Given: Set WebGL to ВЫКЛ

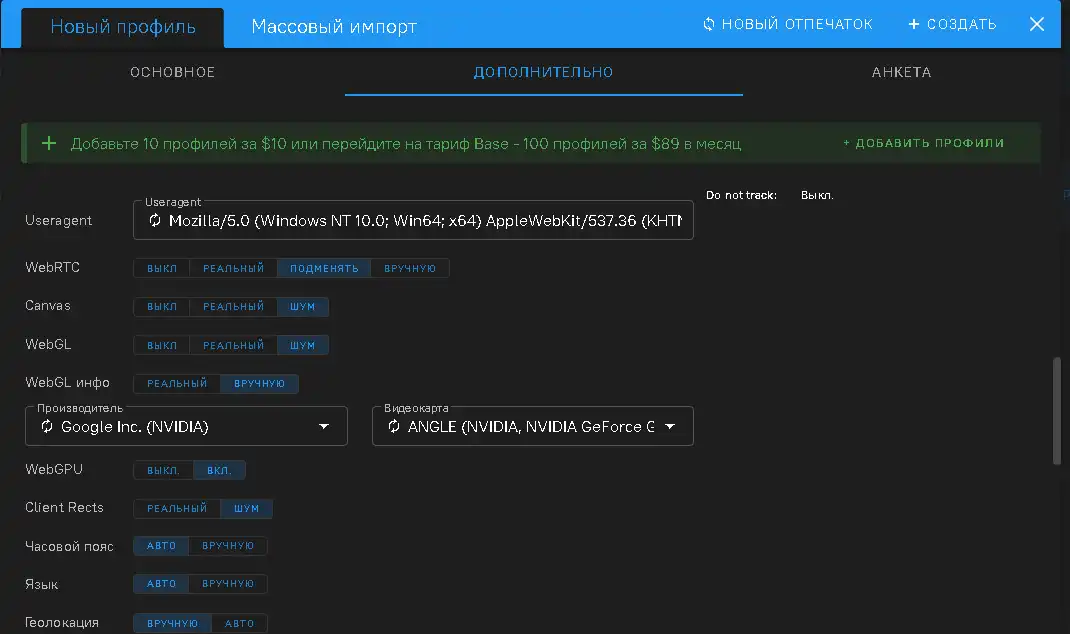Looking at the screenshot, I should [162, 345].
